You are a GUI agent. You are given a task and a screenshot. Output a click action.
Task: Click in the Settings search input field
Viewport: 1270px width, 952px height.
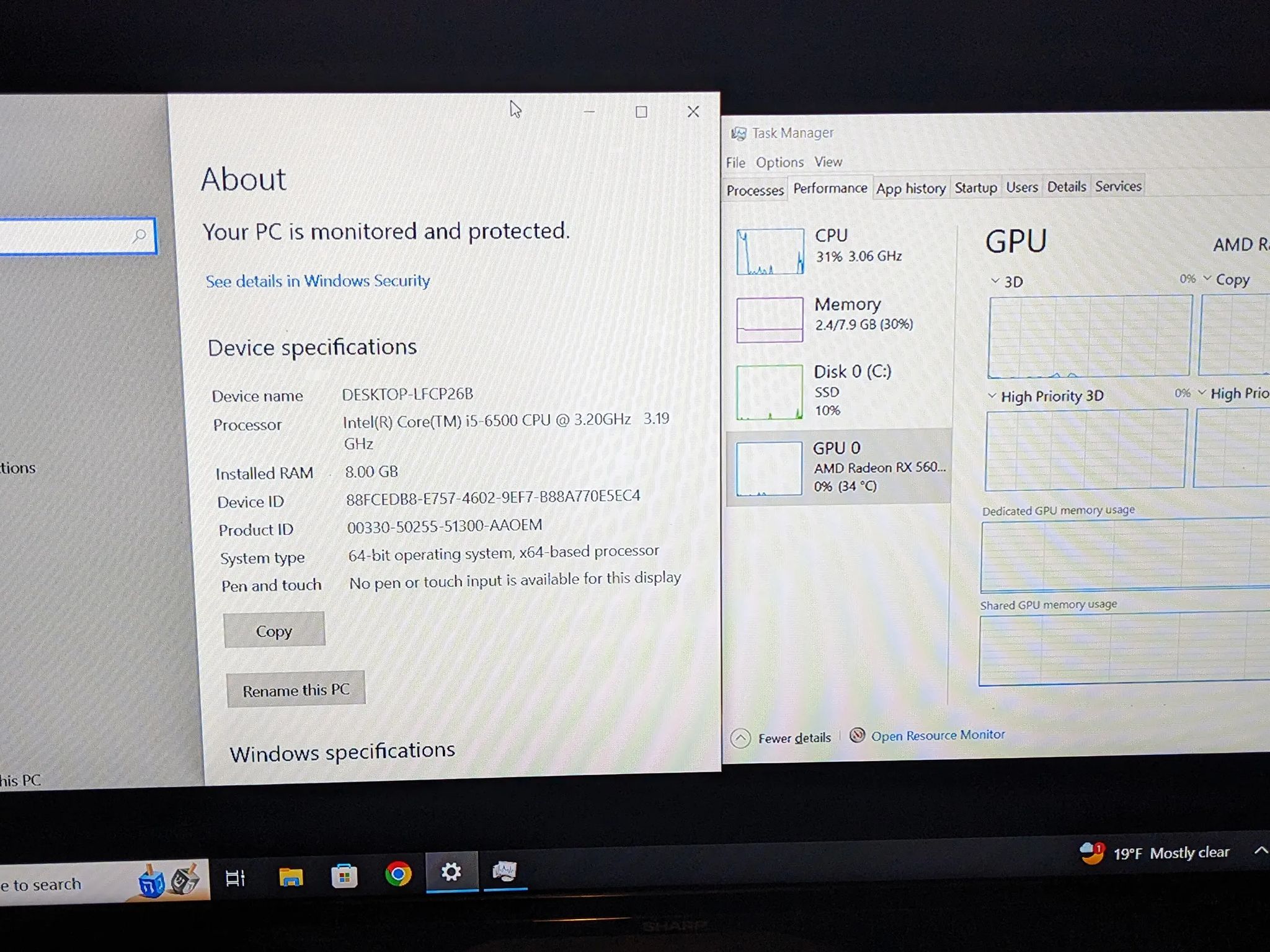78,236
